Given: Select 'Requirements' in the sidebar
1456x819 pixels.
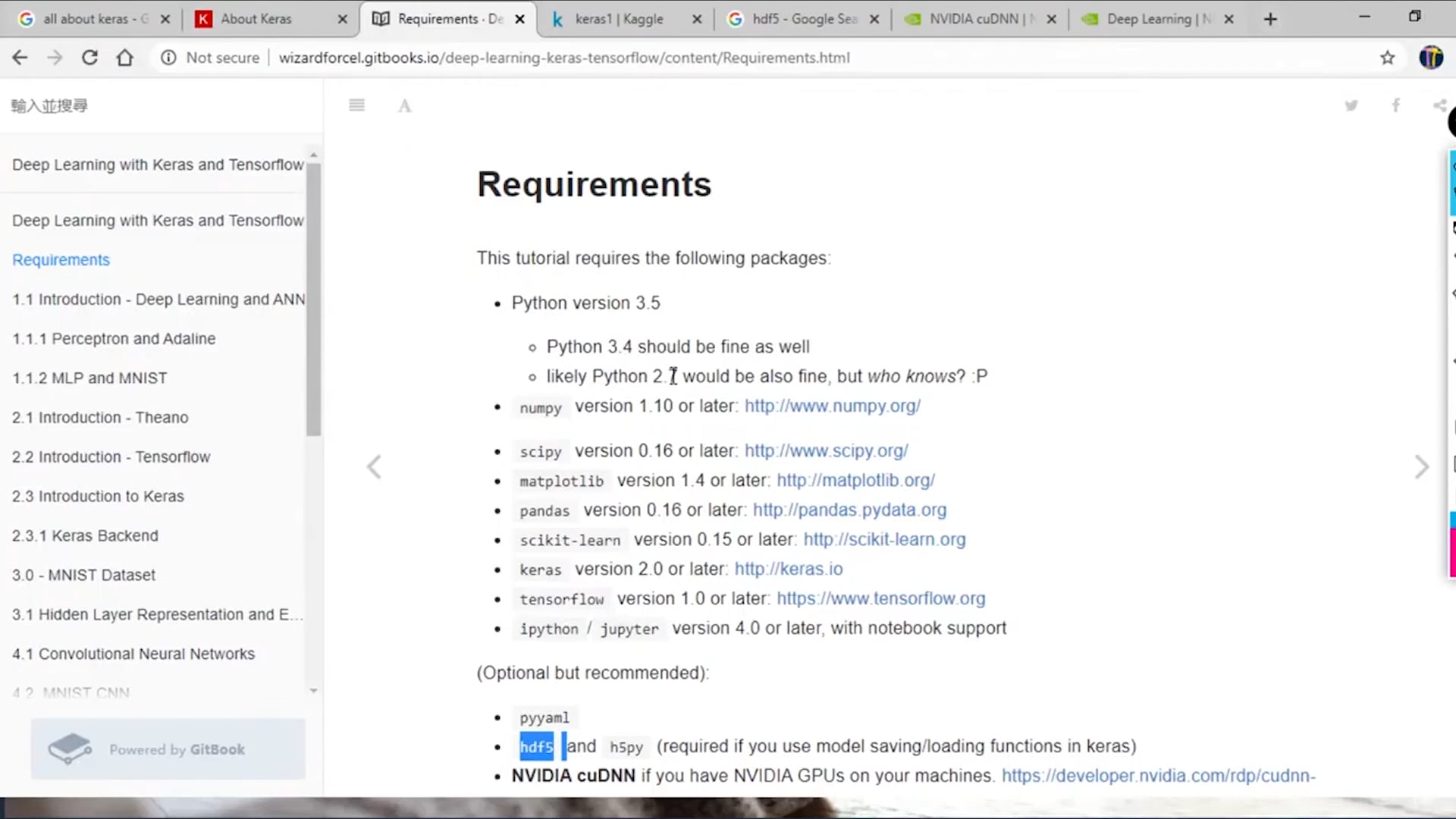Looking at the screenshot, I should tap(61, 260).
